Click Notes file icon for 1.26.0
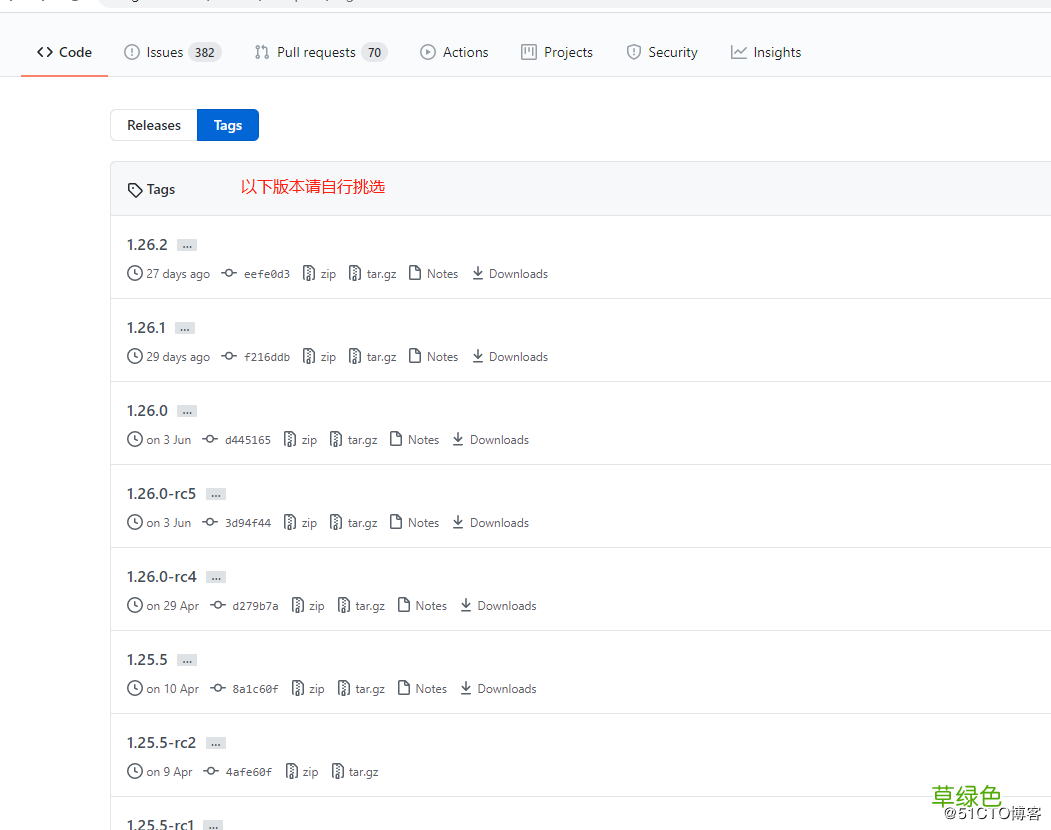Image resolution: width=1051 pixels, height=830 pixels. coord(396,440)
